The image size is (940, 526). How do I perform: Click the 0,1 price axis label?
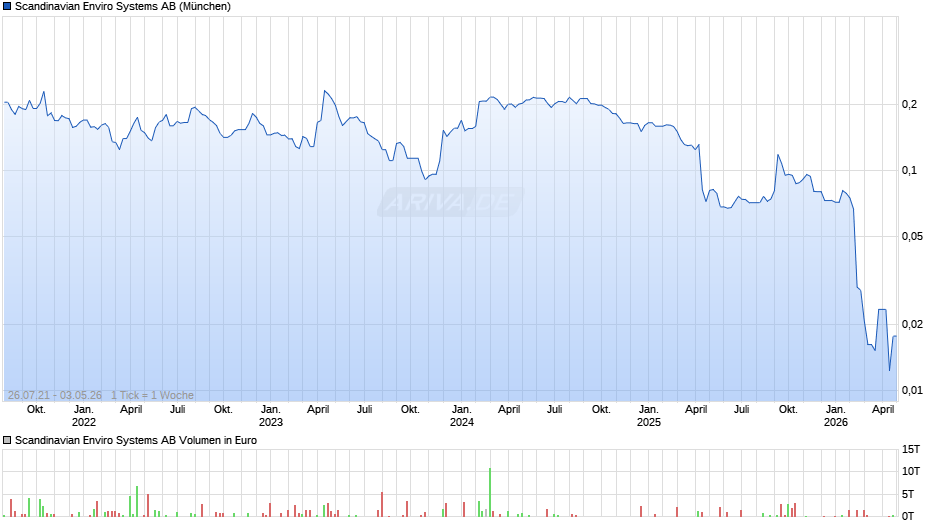pyautogui.click(x=909, y=170)
